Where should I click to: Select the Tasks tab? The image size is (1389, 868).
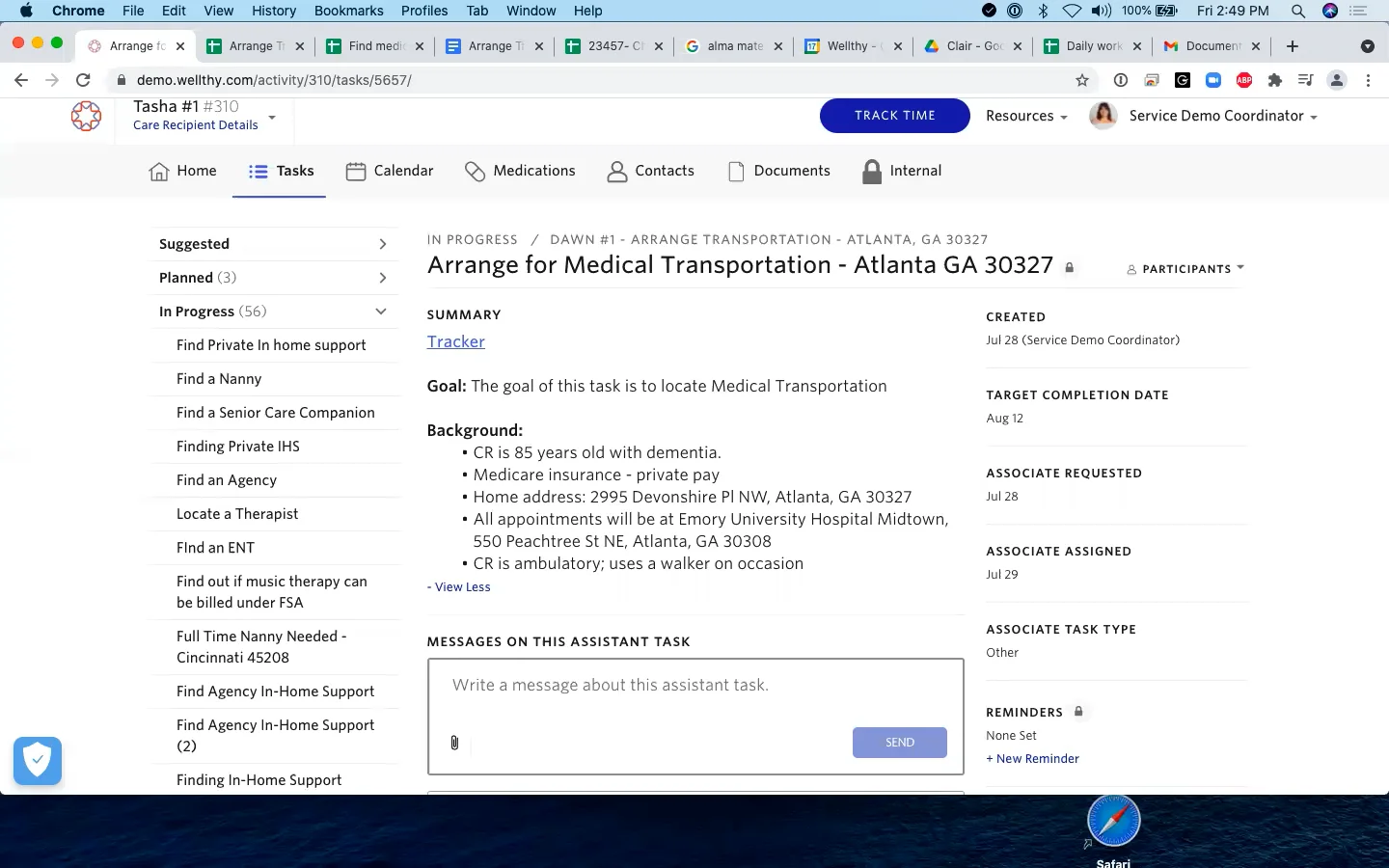pos(281,171)
